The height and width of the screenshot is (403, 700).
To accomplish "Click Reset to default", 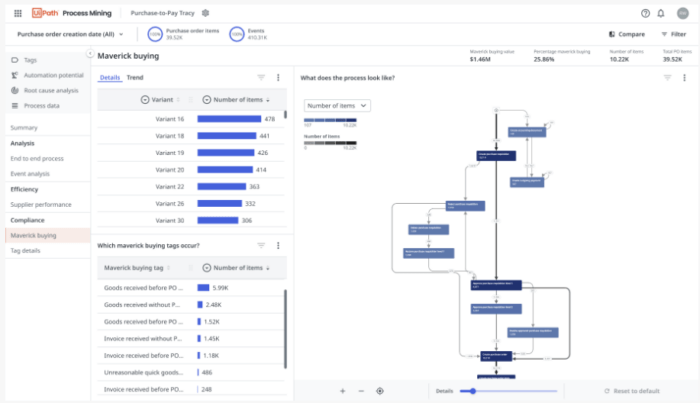I will point(632,391).
